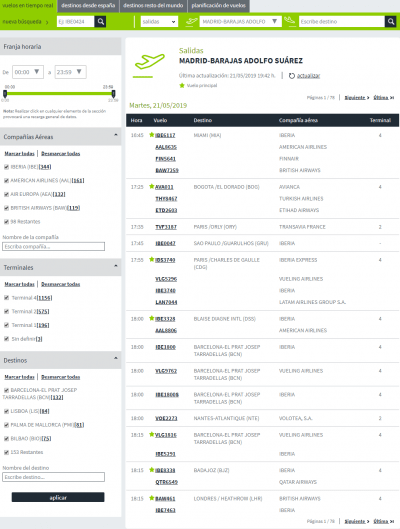Click the Compañía aérea column header
The width and height of the screenshot is (400, 529).
tap(298, 120)
